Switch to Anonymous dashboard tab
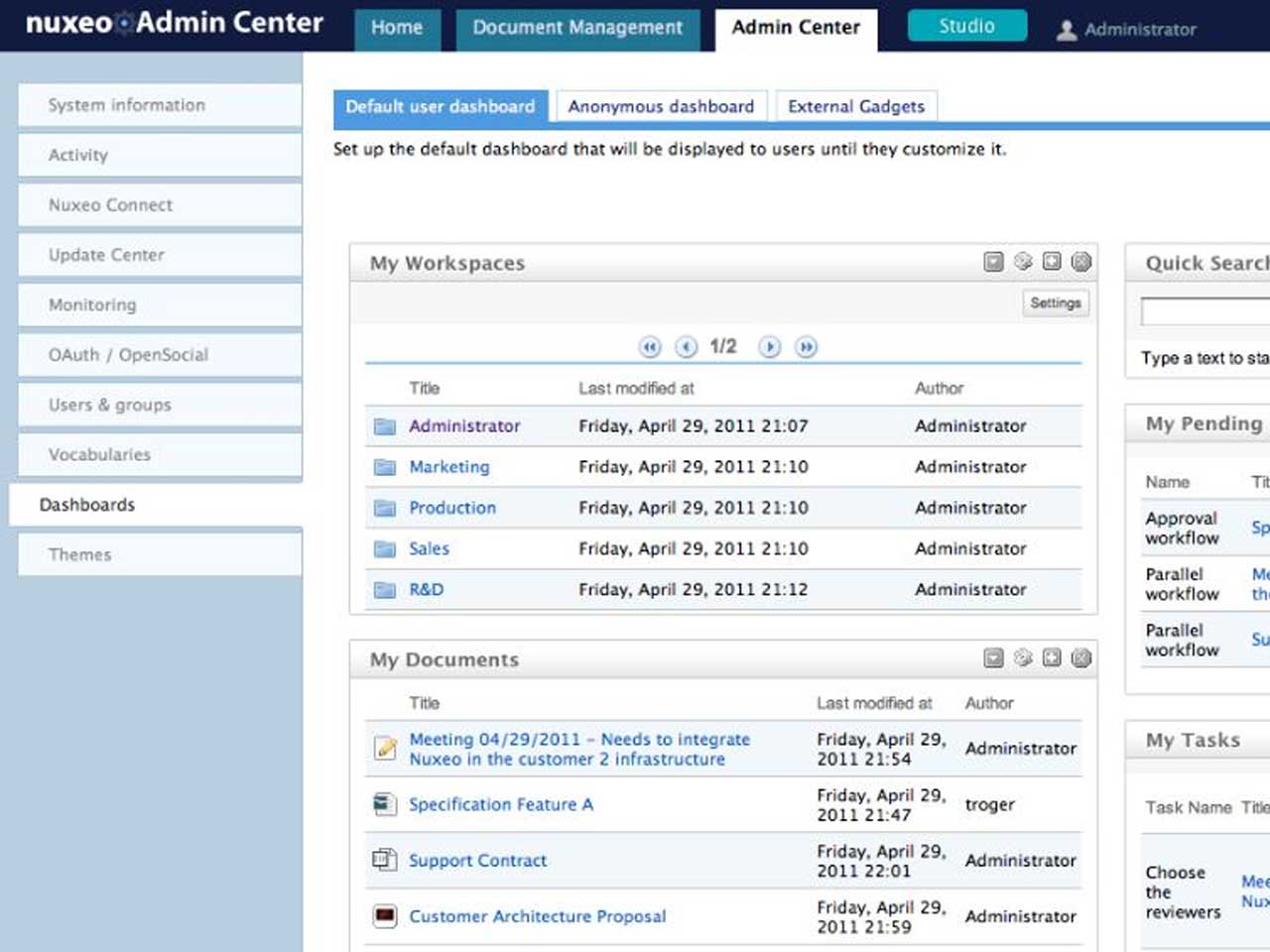1270x952 pixels. tap(661, 106)
